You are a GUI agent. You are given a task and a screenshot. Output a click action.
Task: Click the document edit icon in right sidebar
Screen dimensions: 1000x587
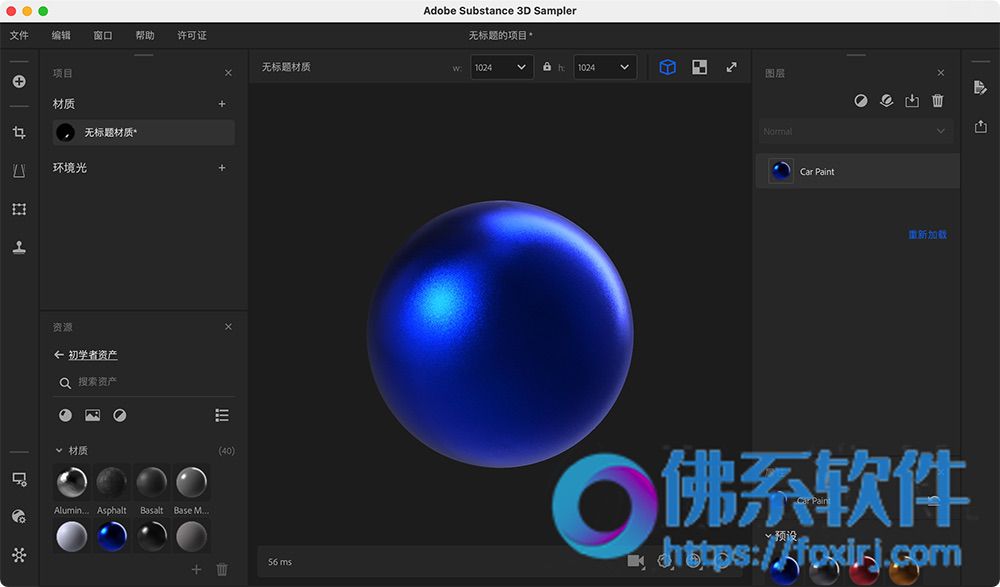point(980,87)
